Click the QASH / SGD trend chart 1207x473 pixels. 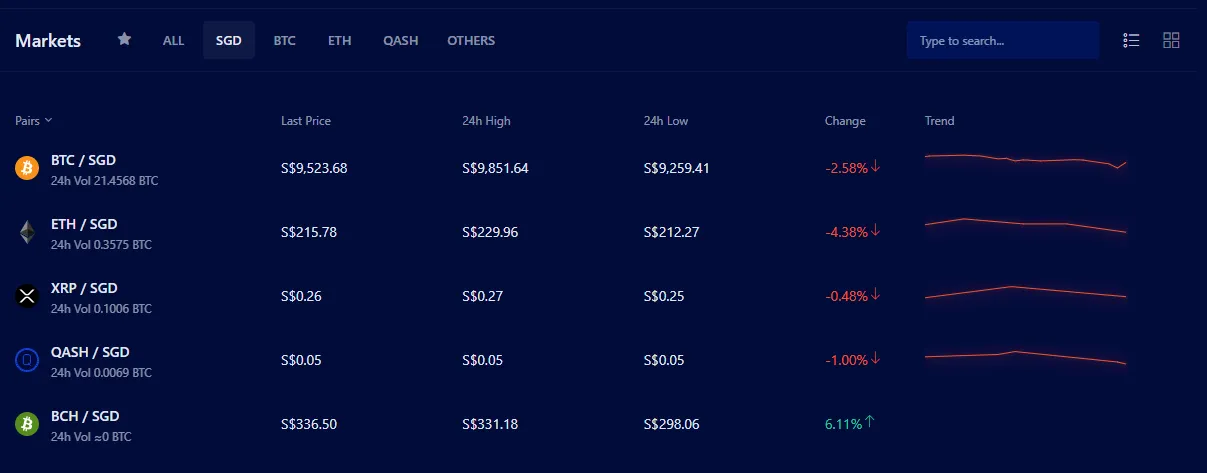coord(1026,357)
